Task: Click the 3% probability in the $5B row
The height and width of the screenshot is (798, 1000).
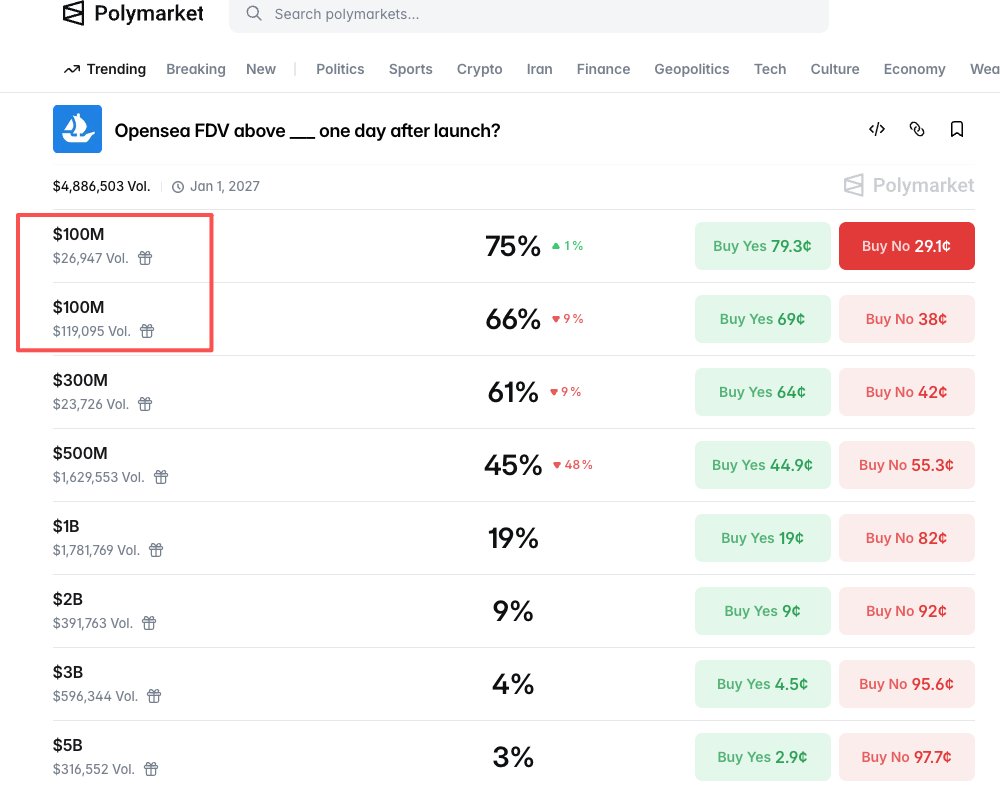Action: [x=513, y=757]
